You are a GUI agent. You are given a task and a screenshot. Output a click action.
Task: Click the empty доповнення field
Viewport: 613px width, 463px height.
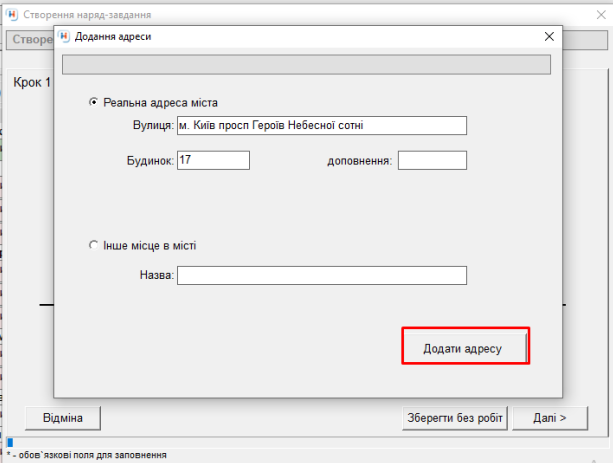(x=432, y=160)
